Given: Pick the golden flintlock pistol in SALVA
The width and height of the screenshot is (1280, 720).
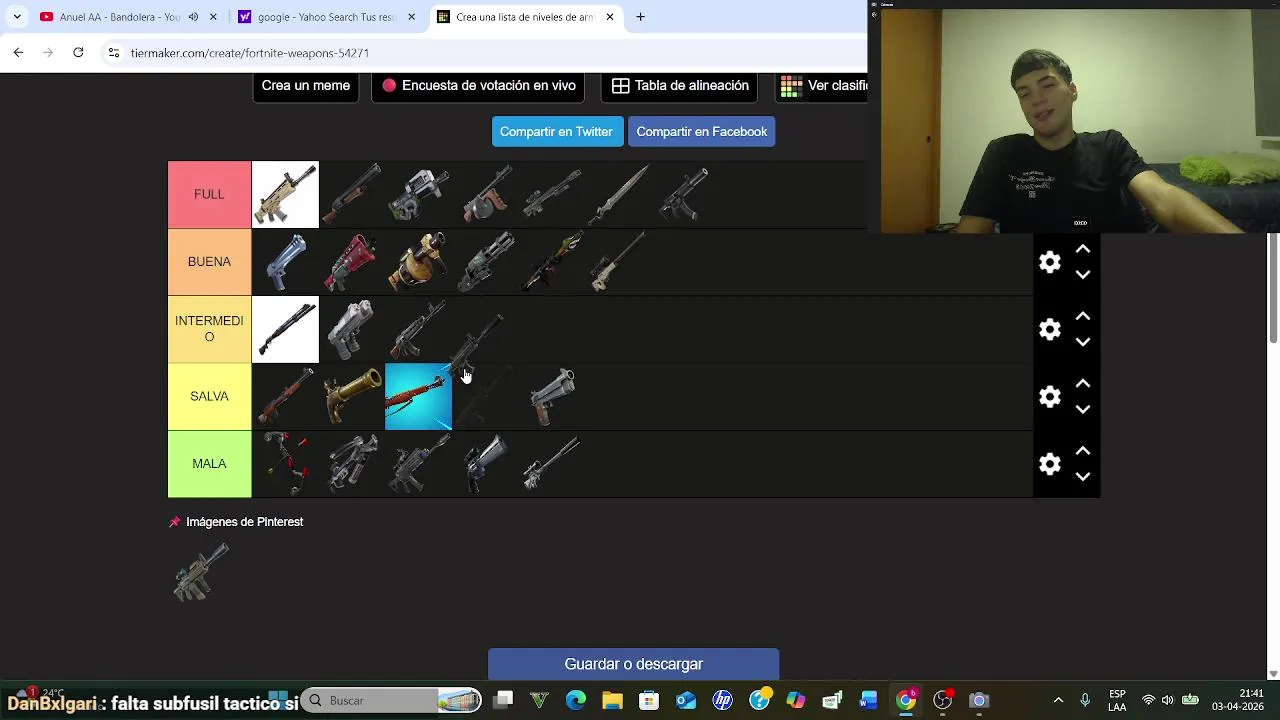Looking at the screenshot, I should (352, 397).
